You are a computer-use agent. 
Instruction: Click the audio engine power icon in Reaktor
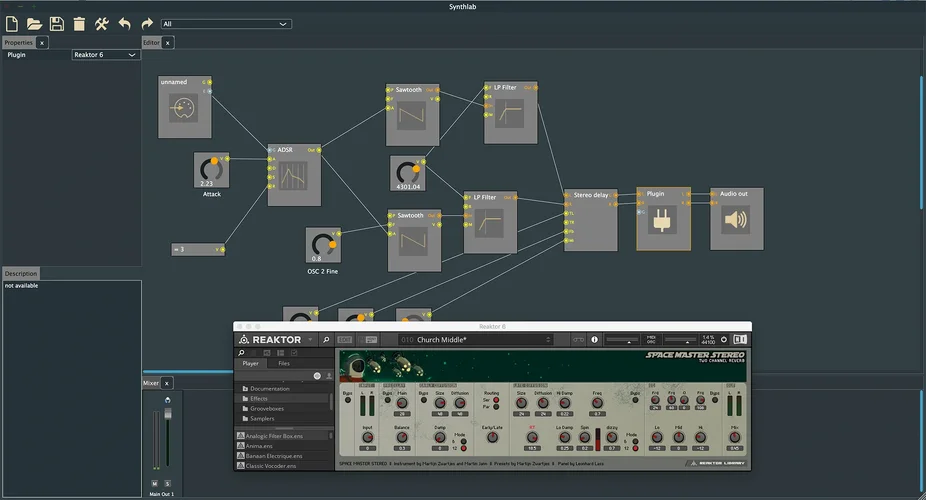723,339
